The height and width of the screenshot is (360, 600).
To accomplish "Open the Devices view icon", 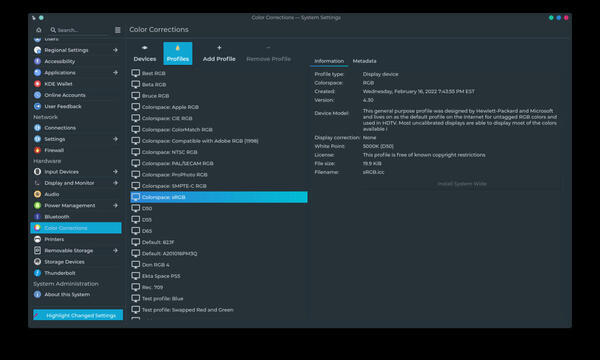I will coord(145,48).
